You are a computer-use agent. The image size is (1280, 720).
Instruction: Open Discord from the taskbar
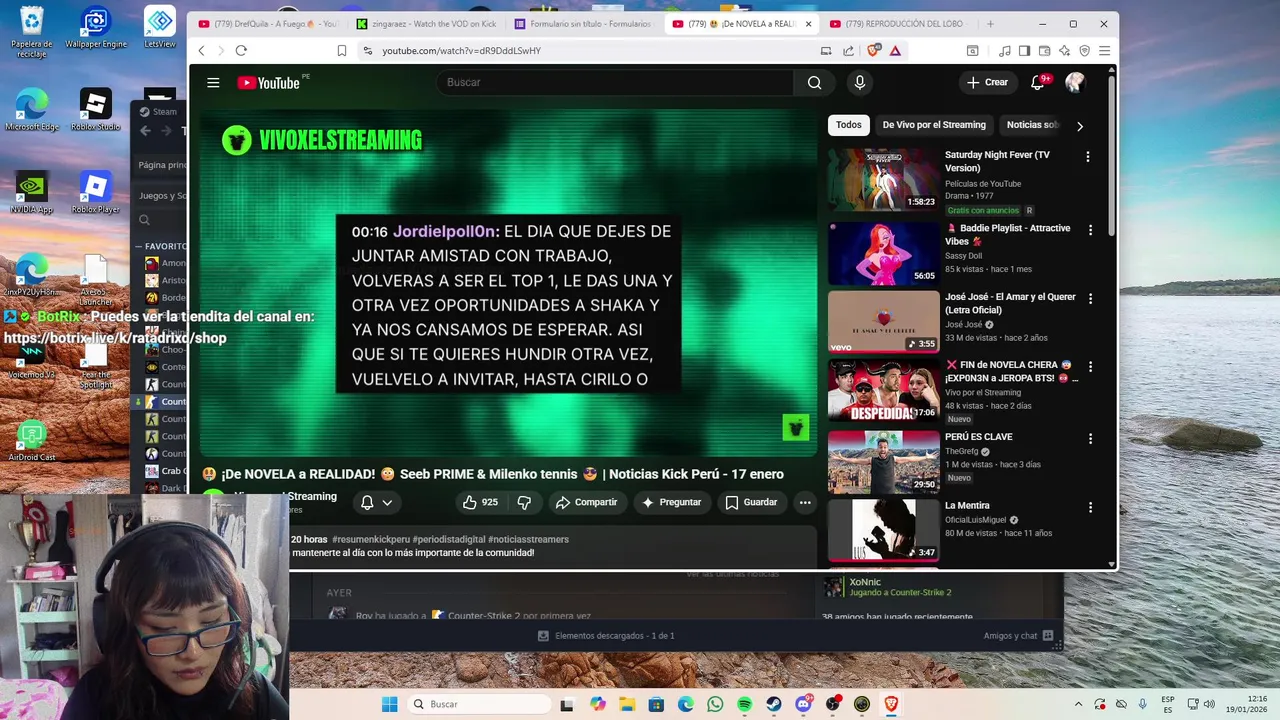pyautogui.click(x=803, y=704)
